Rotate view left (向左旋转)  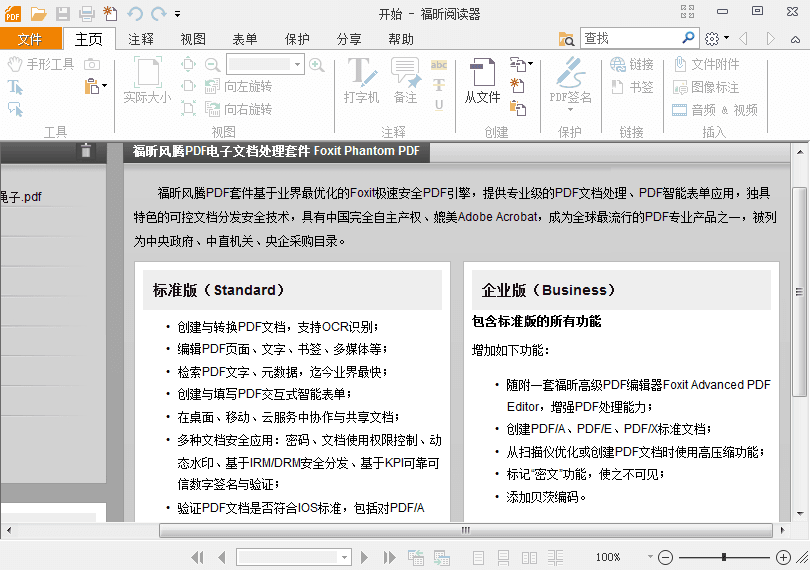click(239, 87)
